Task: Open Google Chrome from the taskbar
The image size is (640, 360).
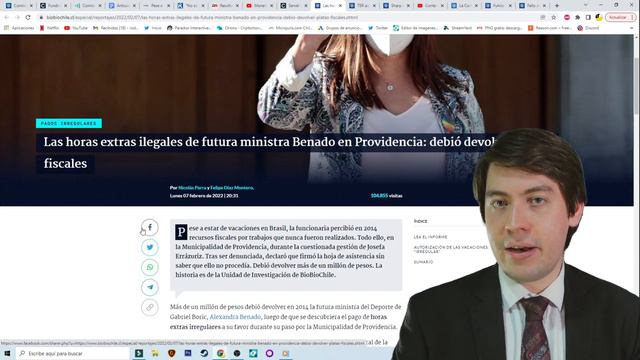Action: point(220,353)
